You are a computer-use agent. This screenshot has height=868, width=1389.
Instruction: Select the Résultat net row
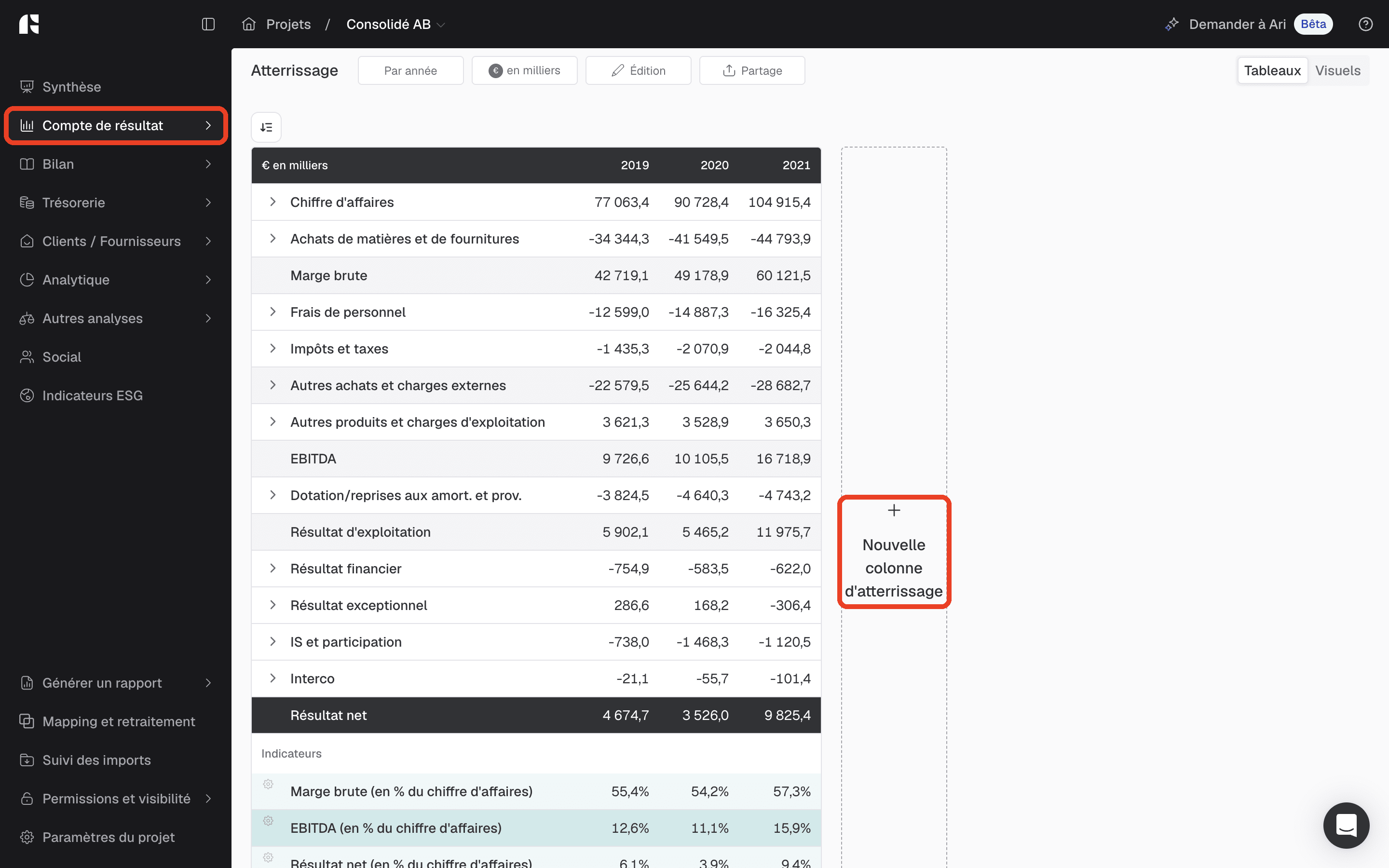(536, 715)
